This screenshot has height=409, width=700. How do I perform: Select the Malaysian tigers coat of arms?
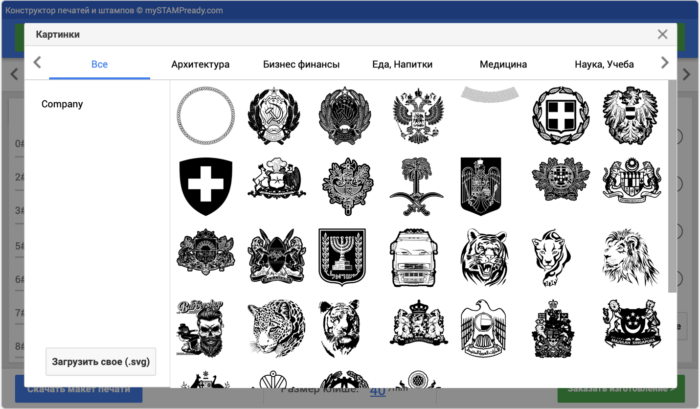632,180
